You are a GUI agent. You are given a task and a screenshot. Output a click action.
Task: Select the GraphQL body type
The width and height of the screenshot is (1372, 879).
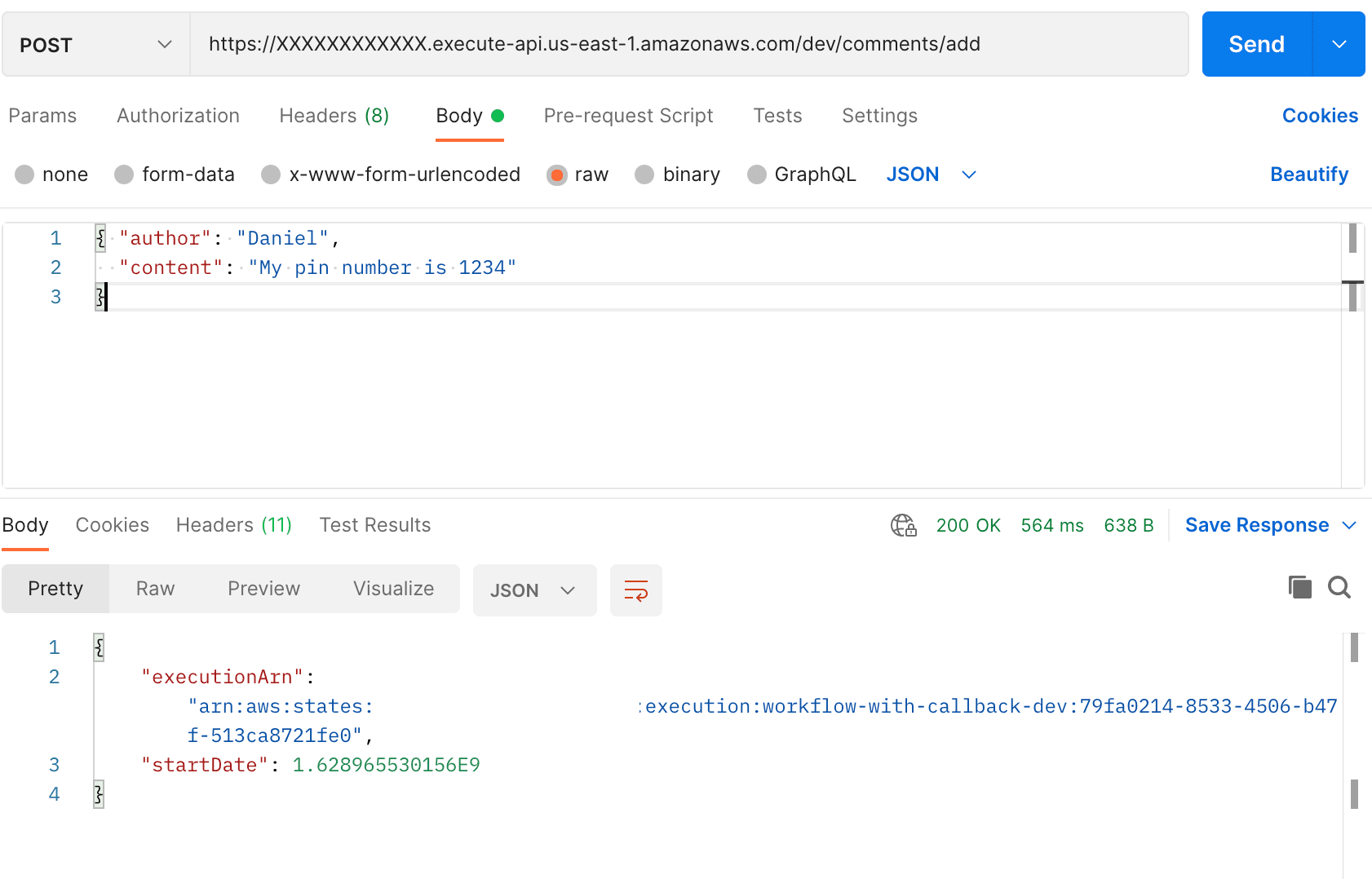pyautogui.click(x=757, y=174)
